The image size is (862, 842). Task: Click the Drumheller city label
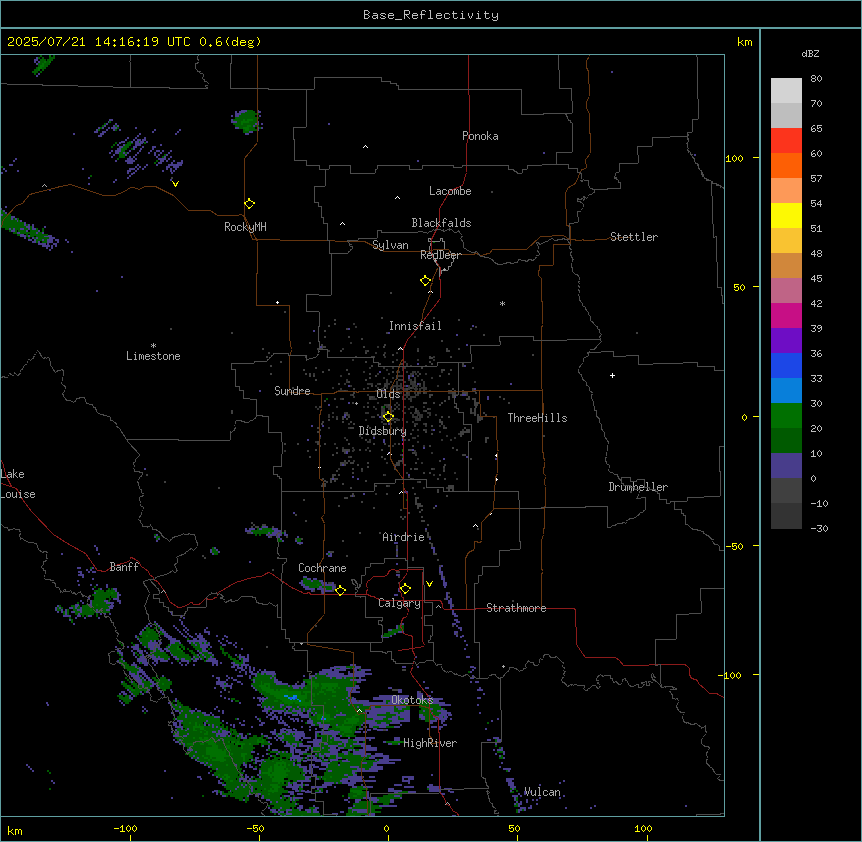(x=638, y=487)
